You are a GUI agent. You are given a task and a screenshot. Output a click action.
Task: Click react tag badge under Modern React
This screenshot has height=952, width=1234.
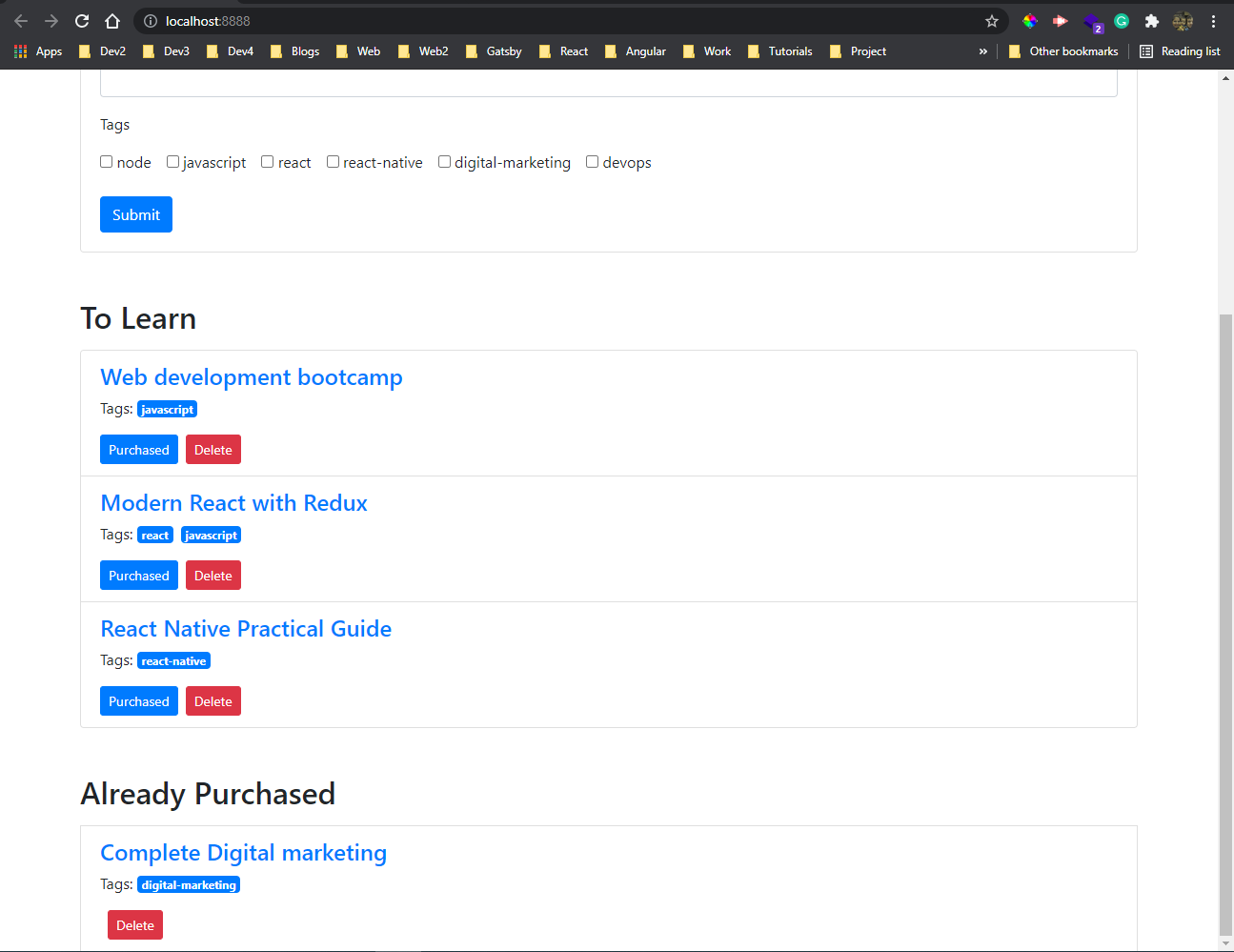pos(155,535)
